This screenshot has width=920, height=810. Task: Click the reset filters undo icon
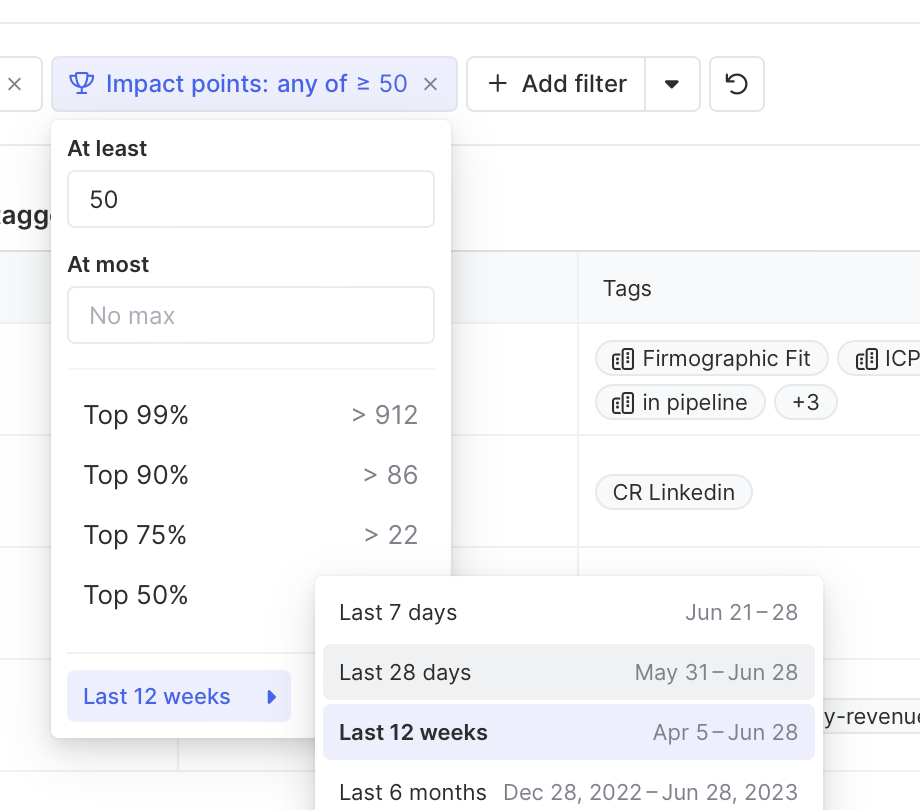pyautogui.click(x=736, y=84)
